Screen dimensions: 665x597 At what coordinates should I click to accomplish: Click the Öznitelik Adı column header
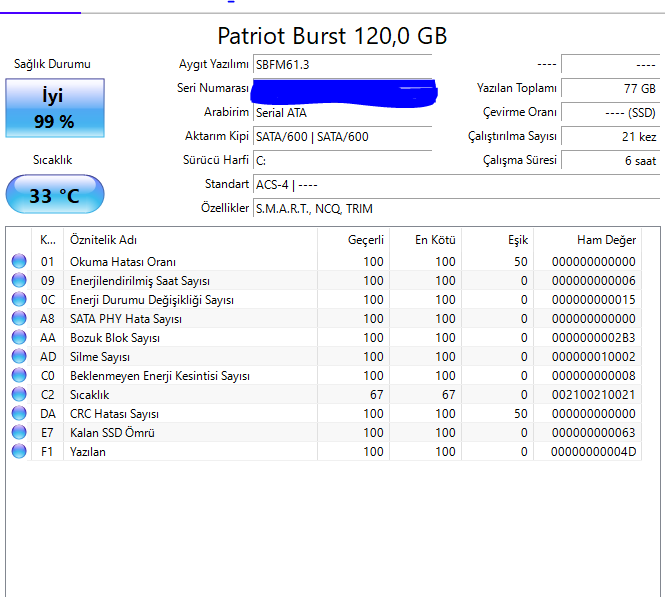coord(190,240)
